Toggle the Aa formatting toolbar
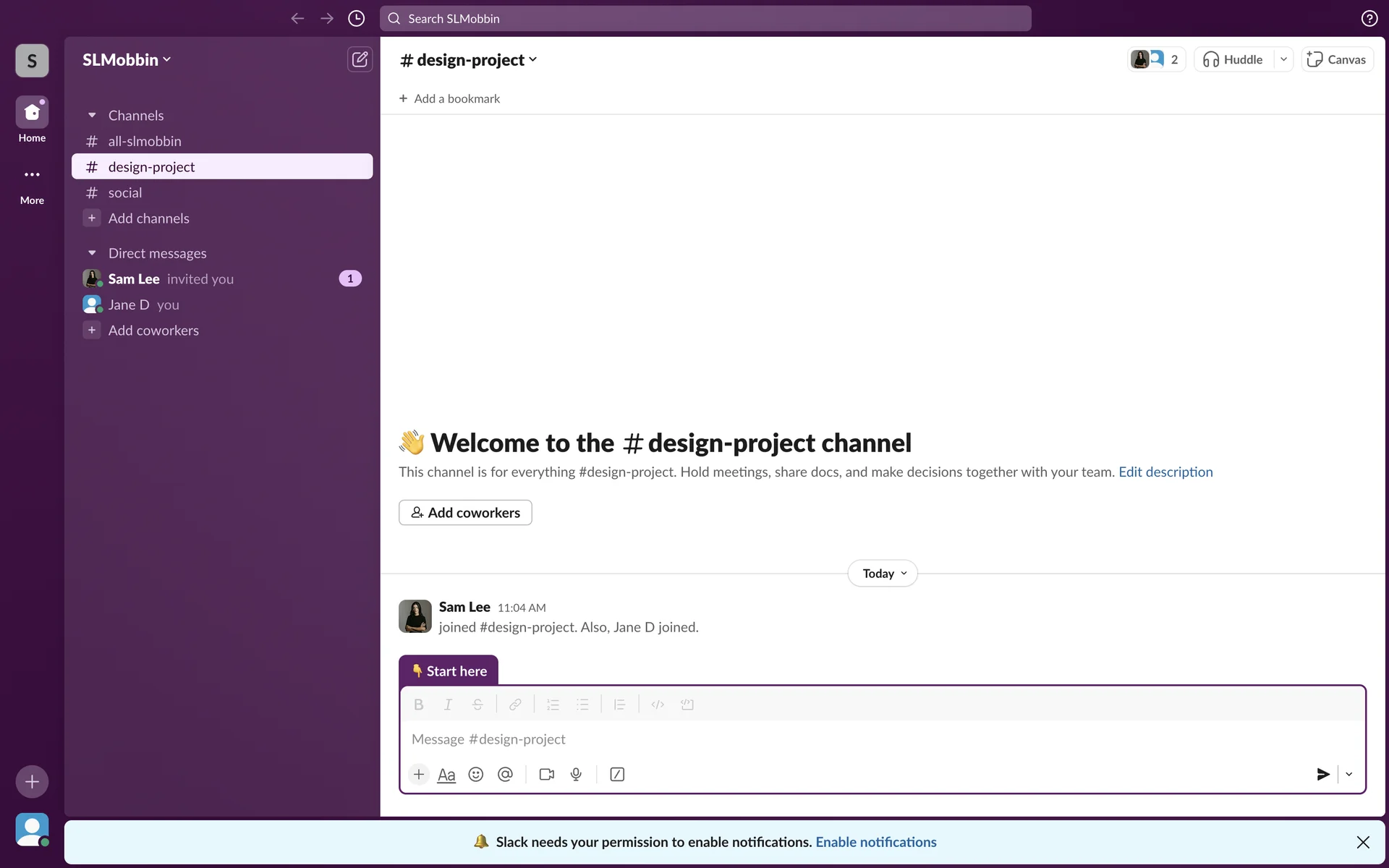Viewport: 1389px width, 868px height. tap(446, 775)
